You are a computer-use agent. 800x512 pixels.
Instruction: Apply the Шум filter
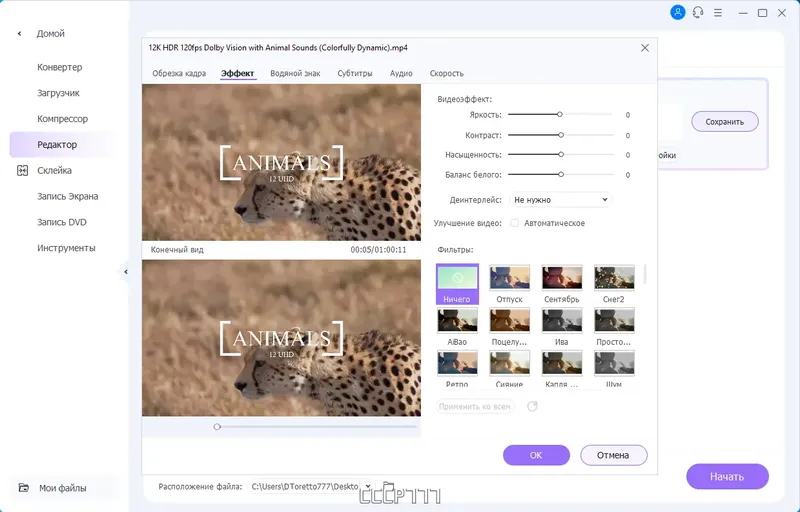[x=614, y=369]
